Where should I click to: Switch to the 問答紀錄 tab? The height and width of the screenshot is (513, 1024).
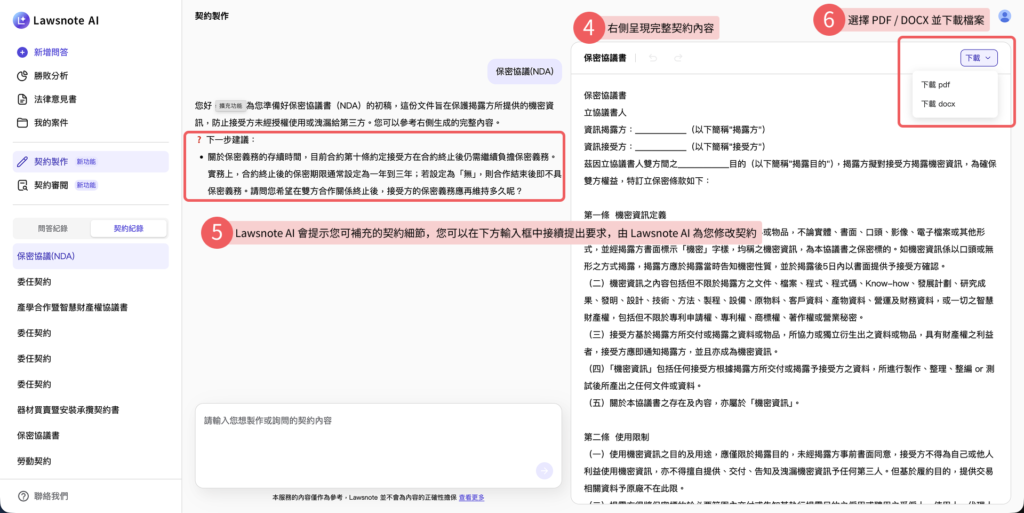(x=53, y=228)
